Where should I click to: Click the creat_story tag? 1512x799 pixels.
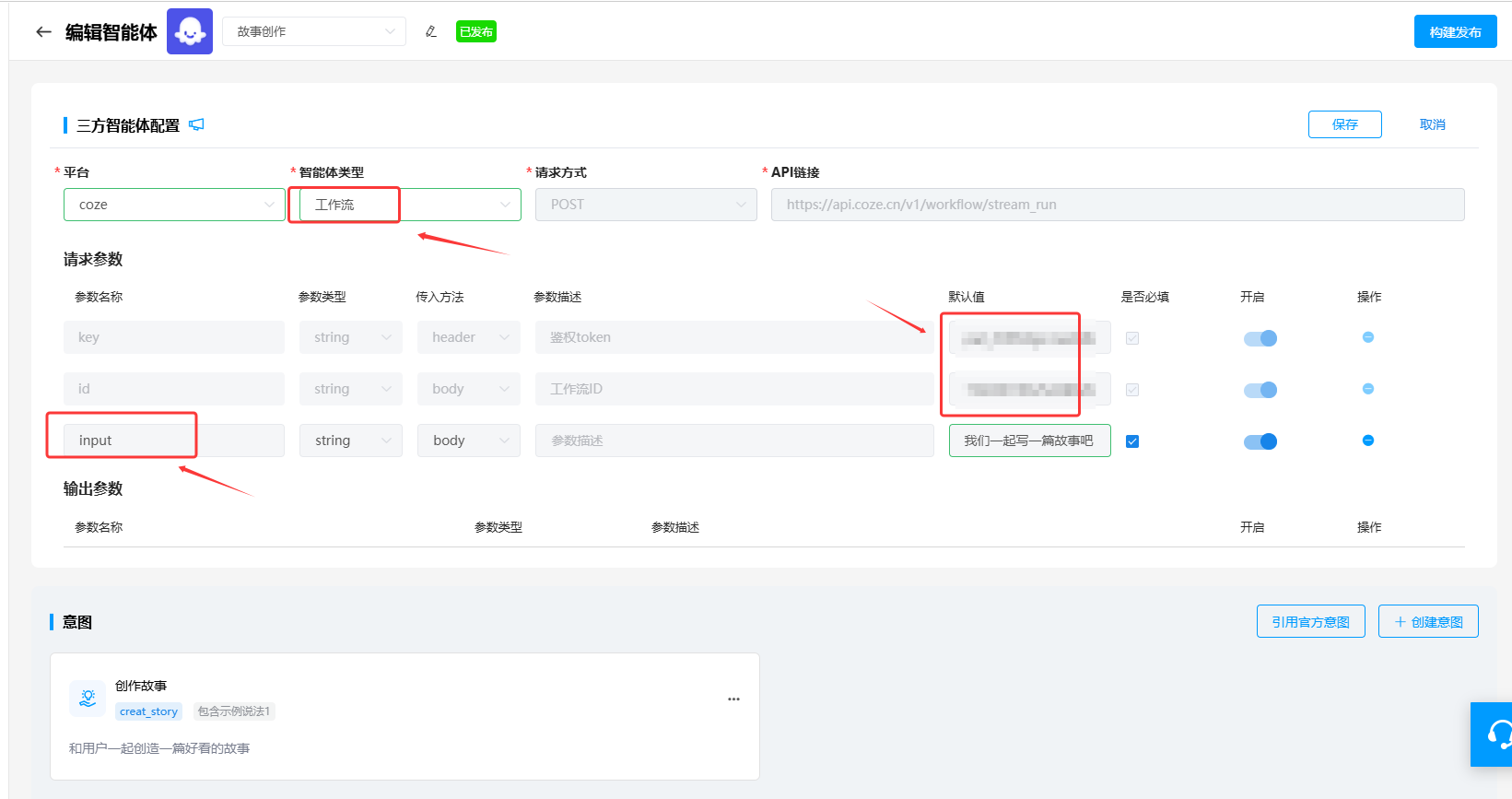tap(148, 711)
